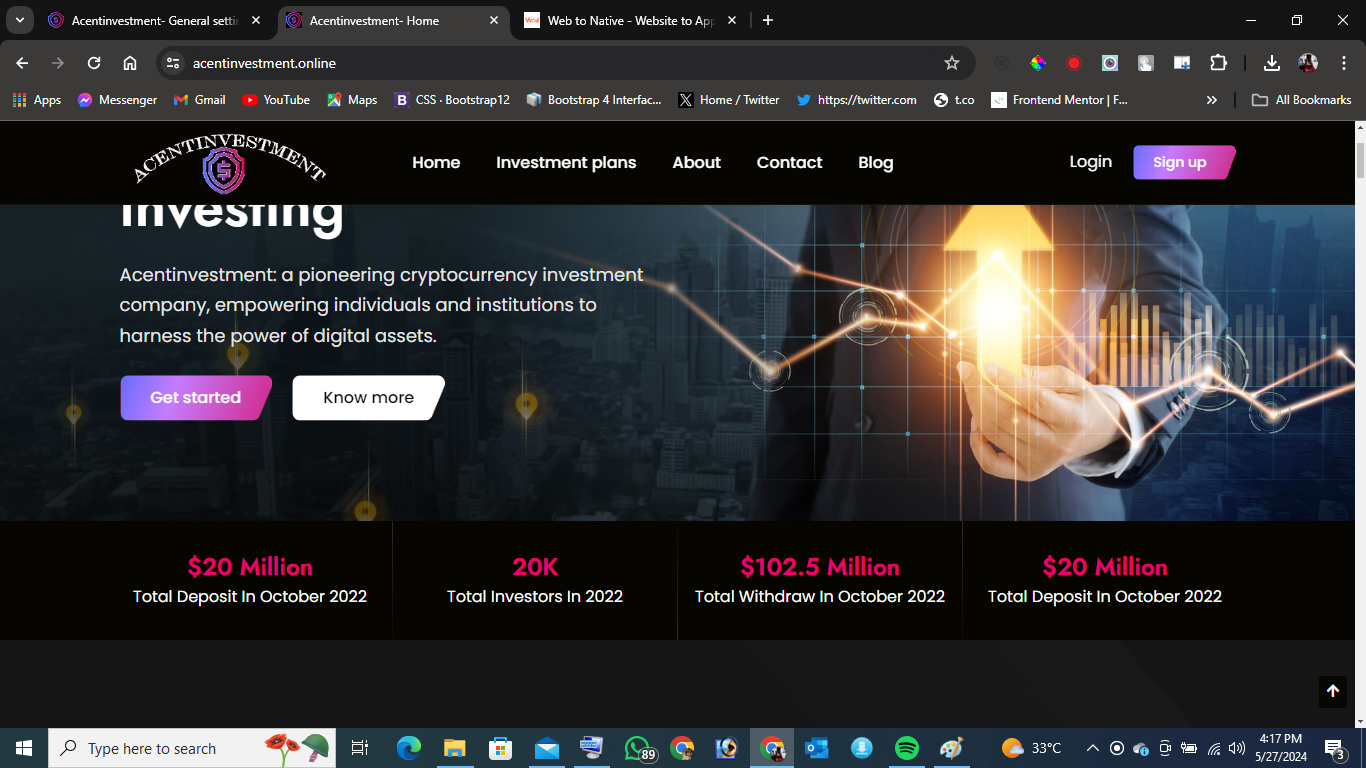Click the Acentinvestment logo in header
Viewport: 1366px width, 768px height.
click(229, 163)
